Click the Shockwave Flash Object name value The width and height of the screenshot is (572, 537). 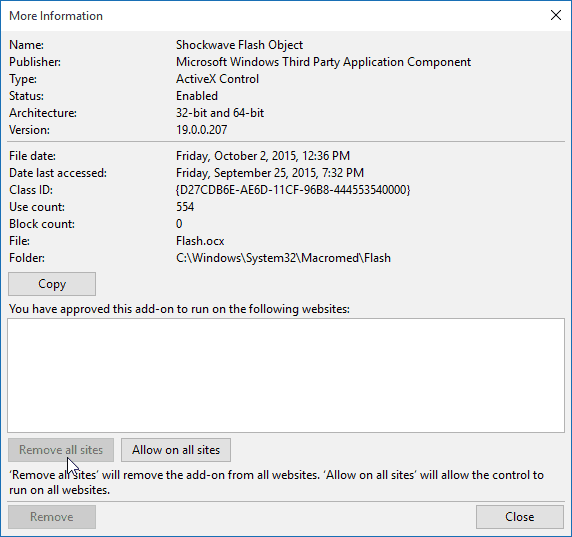coord(239,45)
